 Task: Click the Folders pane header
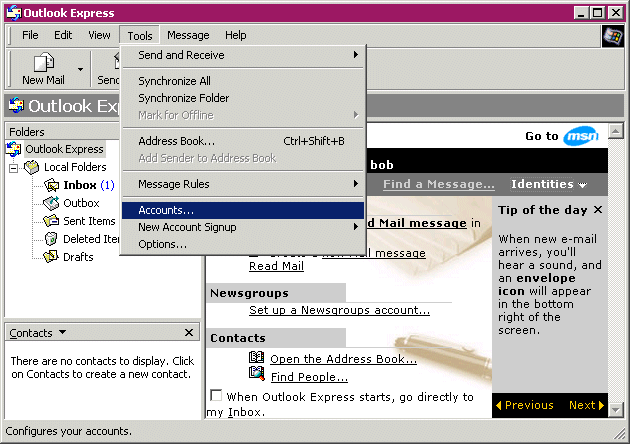tap(62, 132)
